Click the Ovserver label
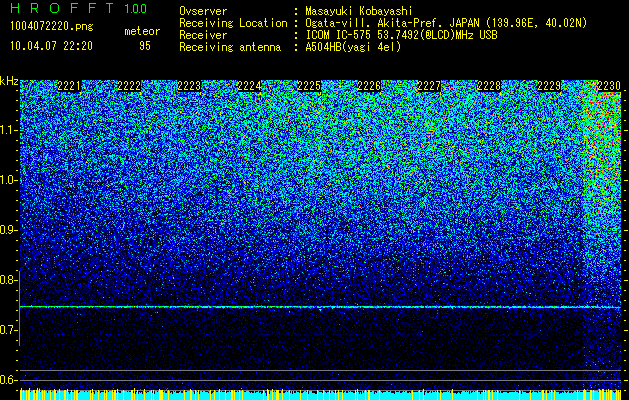This screenshot has width=629, height=400. (203, 11)
